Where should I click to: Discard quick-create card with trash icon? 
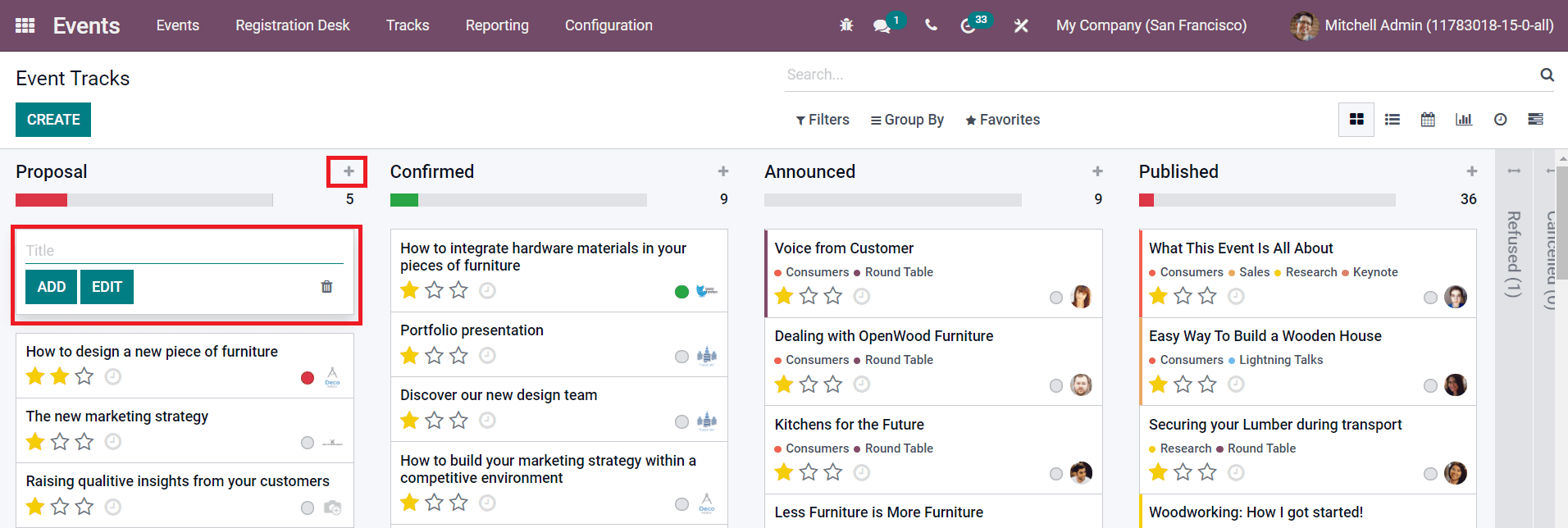point(326,287)
